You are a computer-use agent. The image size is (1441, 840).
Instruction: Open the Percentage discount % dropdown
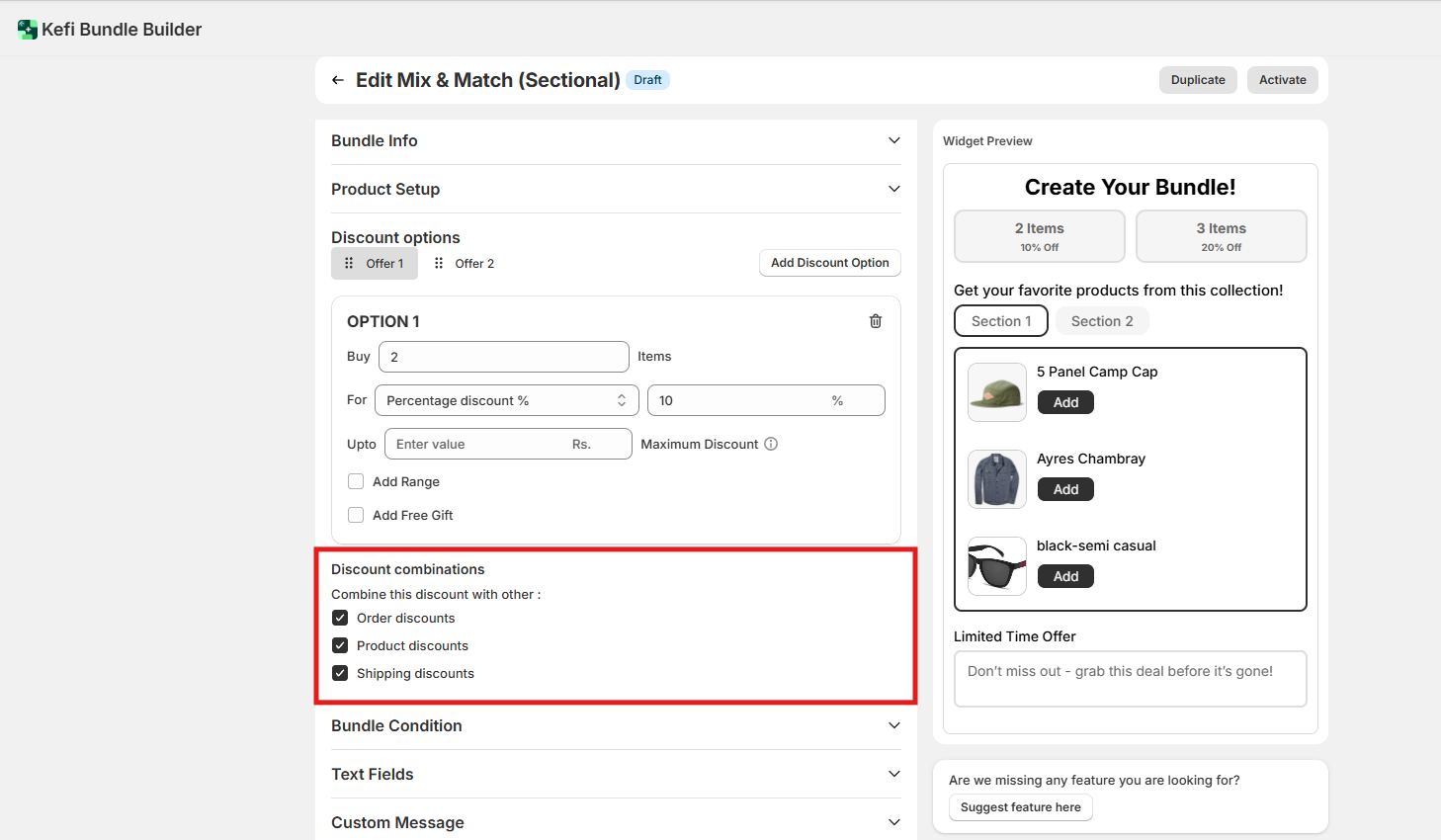click(505, 400)
